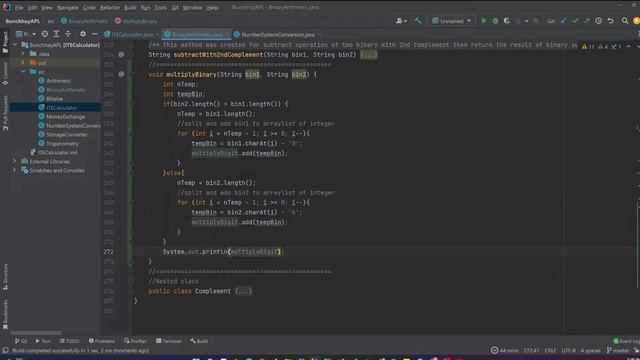
Task: Click the CRLF line separator entry
Action: [x=550, y=350]
